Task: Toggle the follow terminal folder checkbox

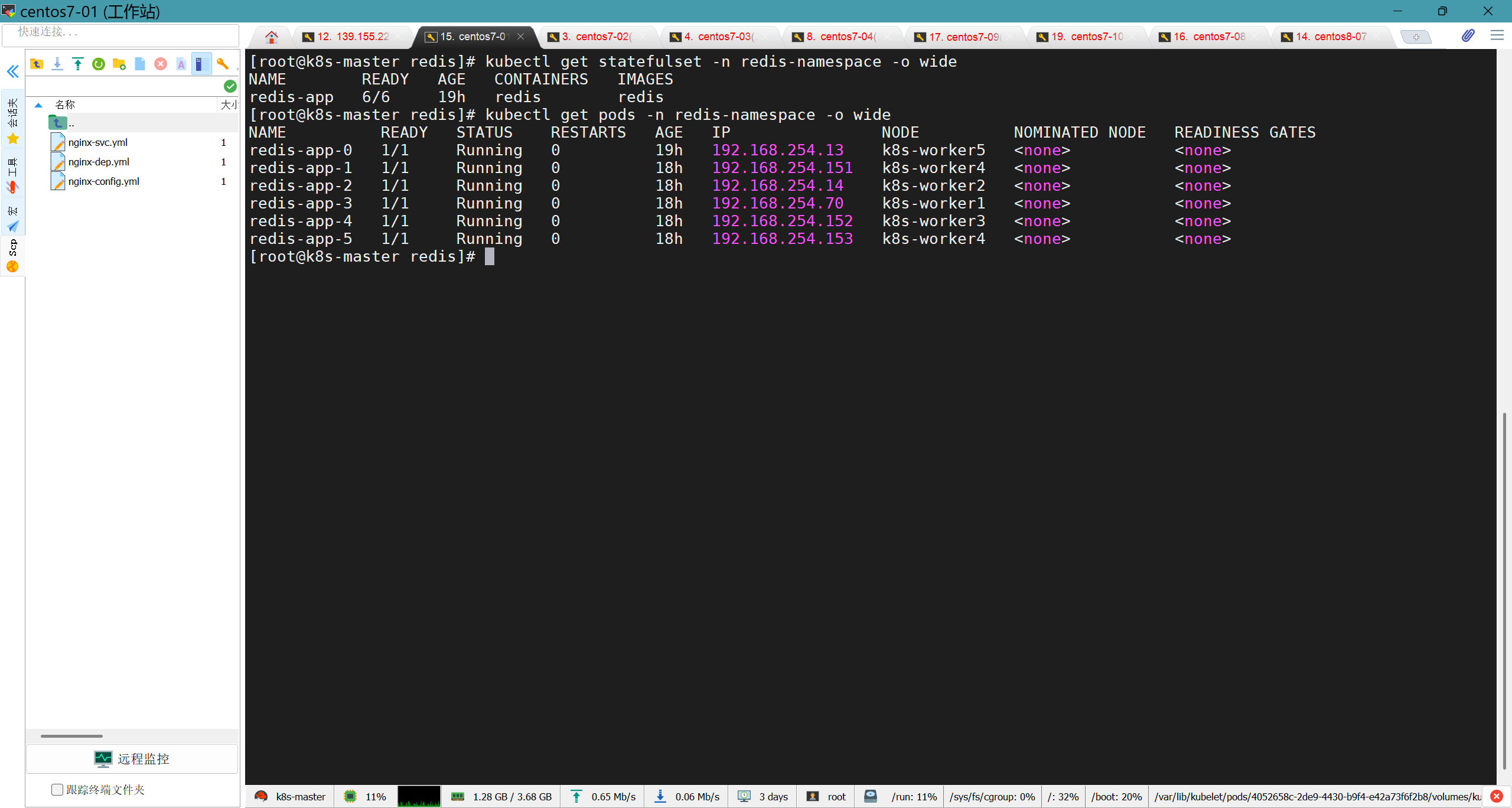Action: (57, 790)
